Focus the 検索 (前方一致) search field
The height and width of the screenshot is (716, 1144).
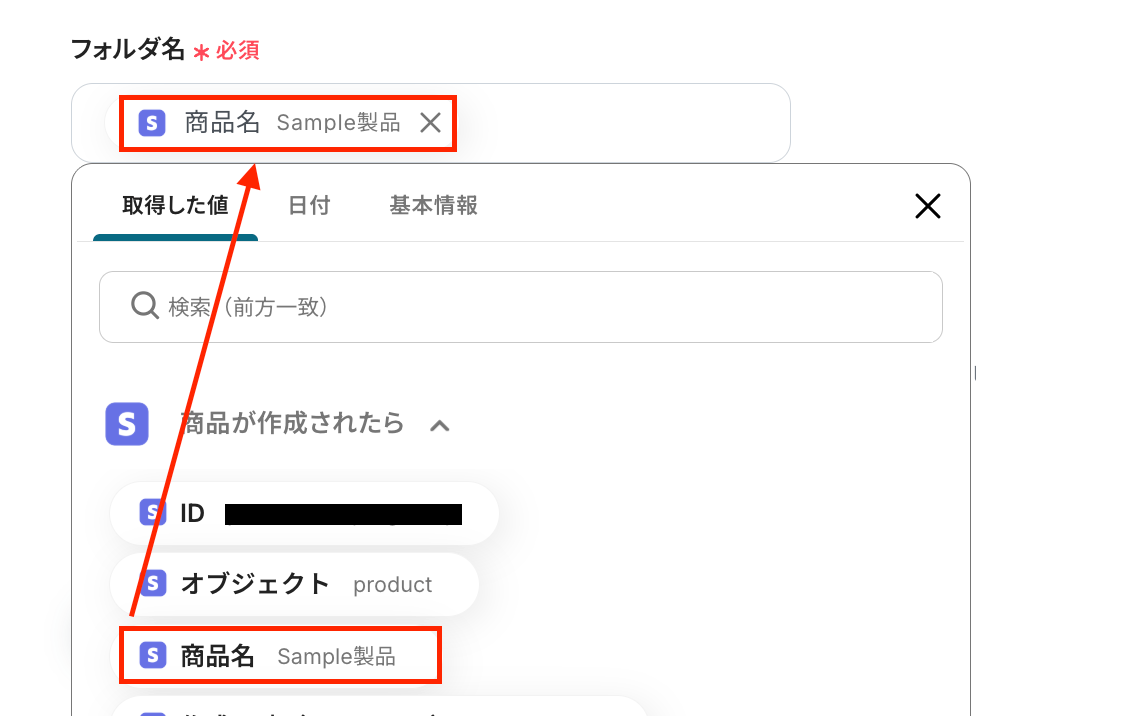(x=521, y=307)
